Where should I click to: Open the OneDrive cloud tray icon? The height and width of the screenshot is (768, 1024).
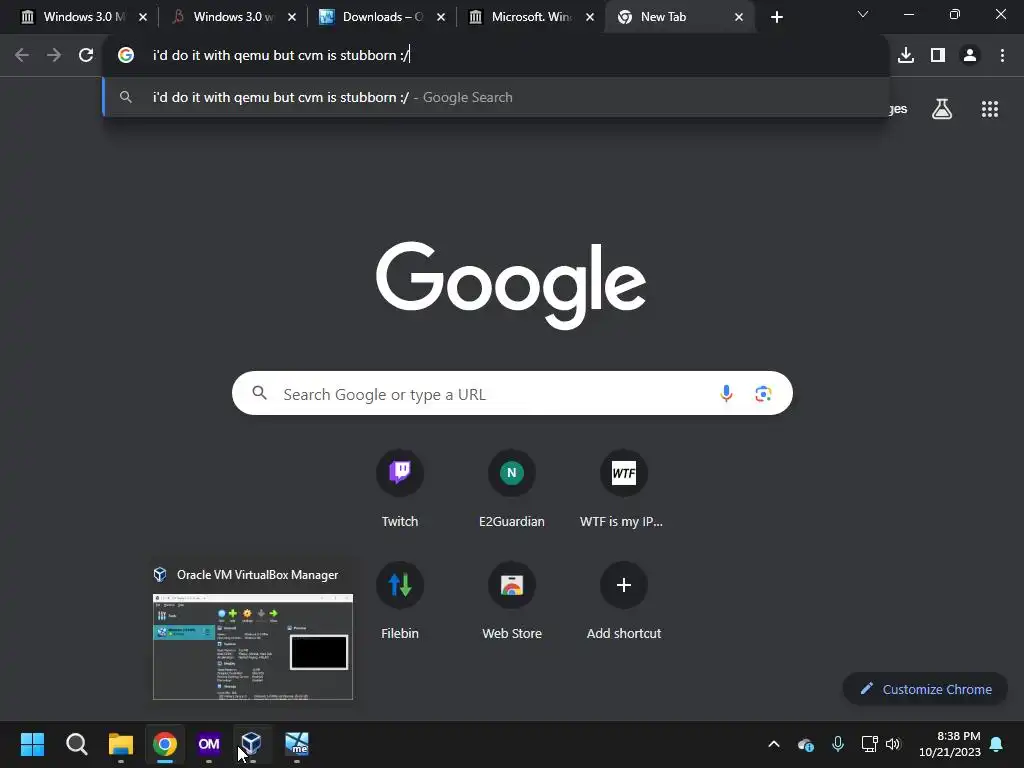[x=805, y=744]
